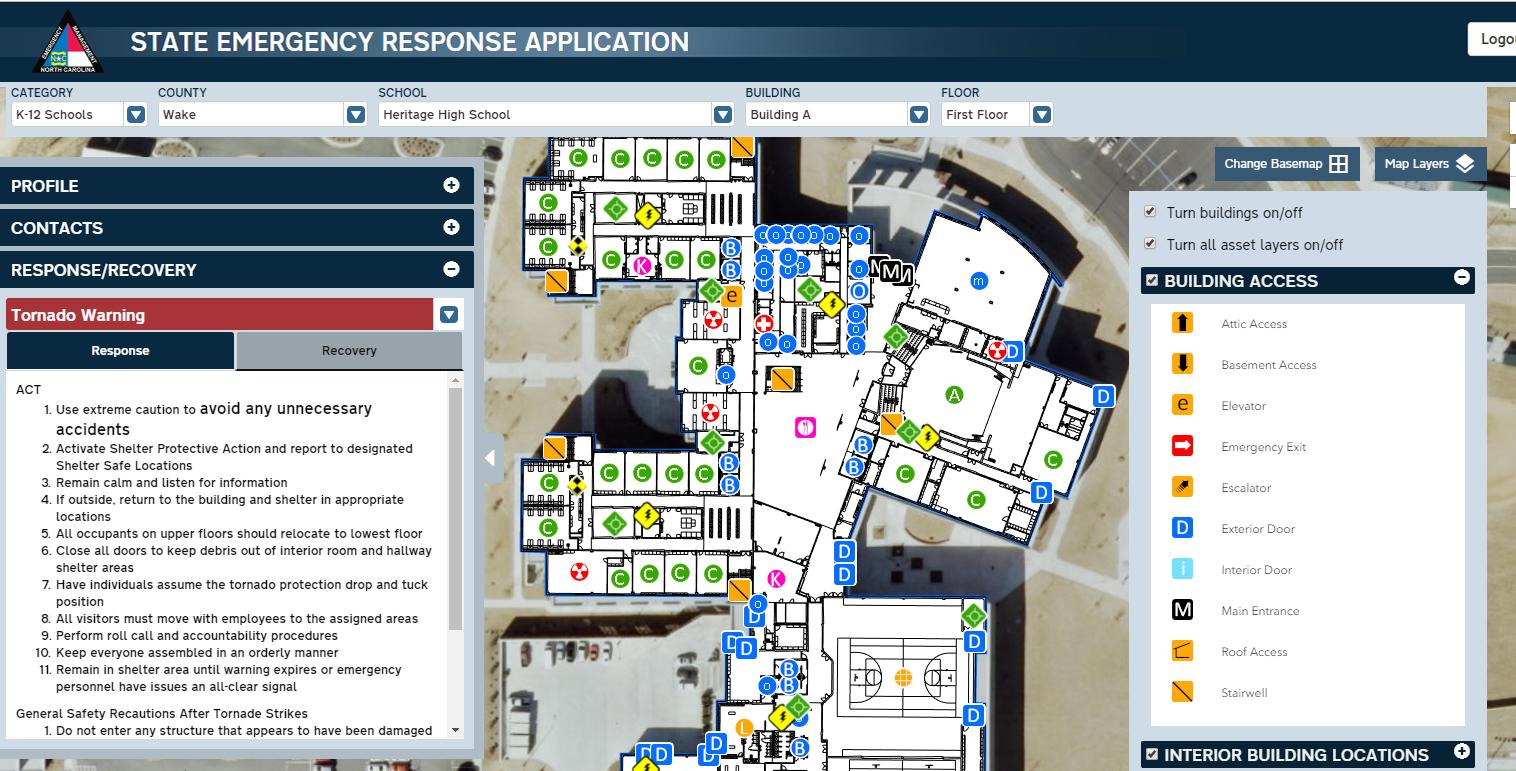Select the Basement Access legend icon
The image size is (1516, 771).
click(1182, 364)
